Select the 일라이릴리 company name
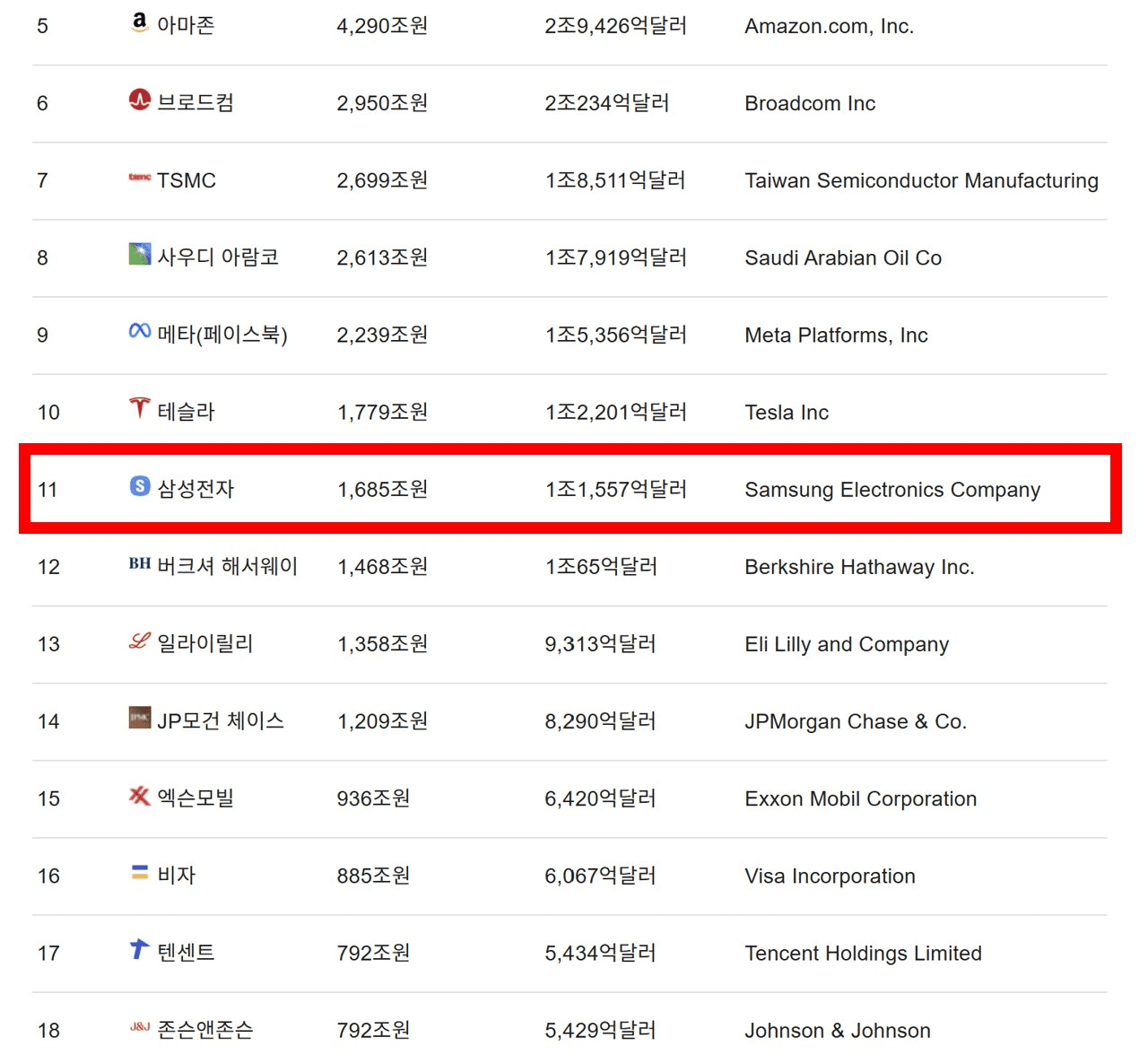Viewport: 1148px width, 1055px height. point(205,643)
